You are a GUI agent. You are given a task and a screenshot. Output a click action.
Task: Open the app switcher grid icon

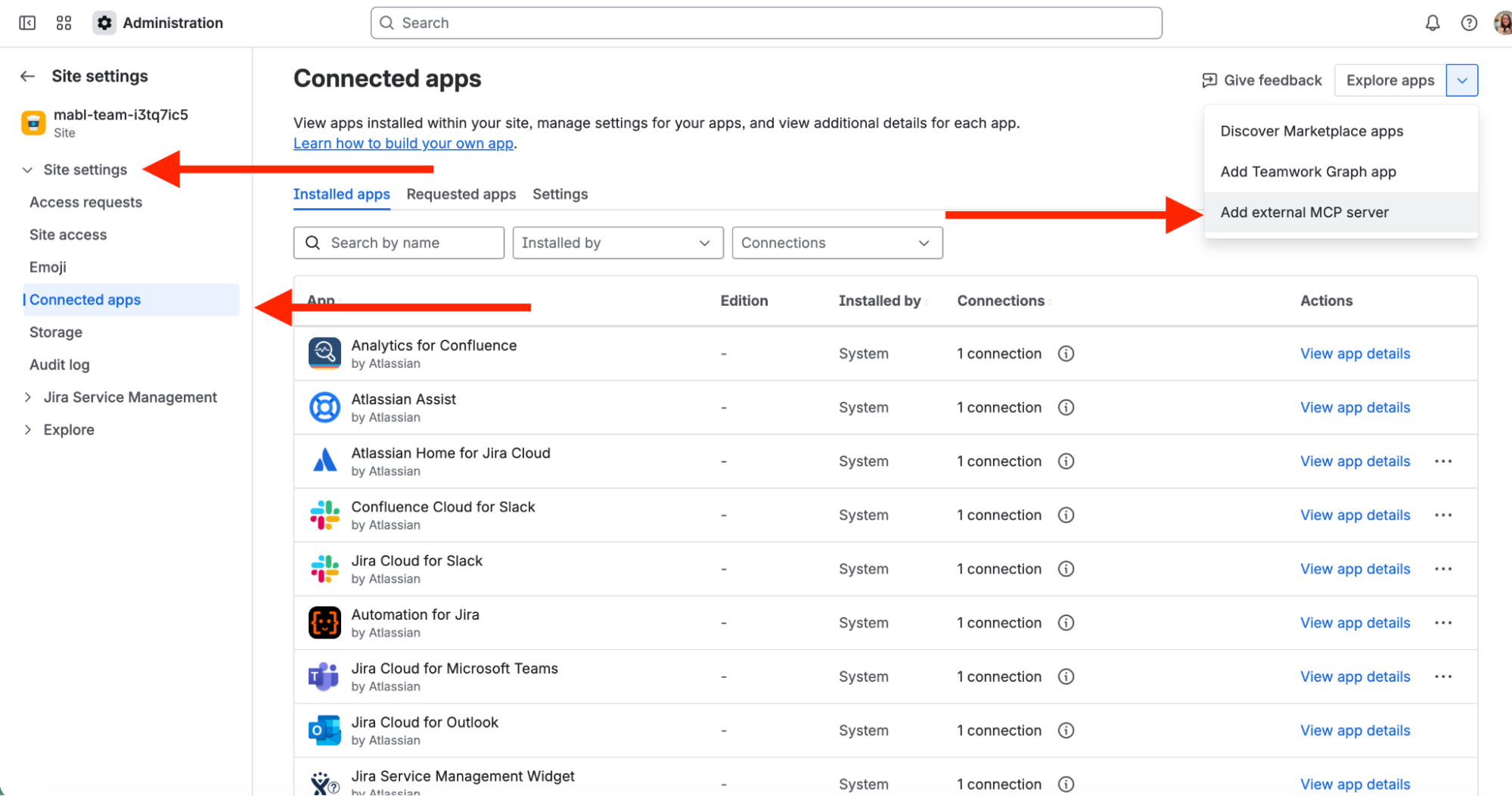click(64, 23)
